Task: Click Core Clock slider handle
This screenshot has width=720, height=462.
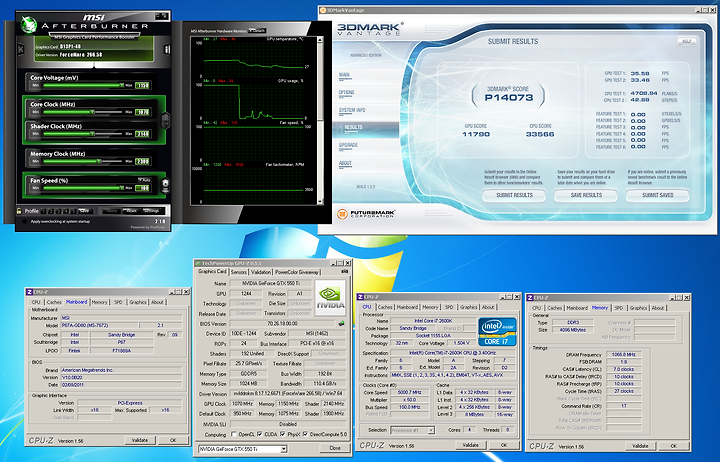Action: [x=92, y=112]
